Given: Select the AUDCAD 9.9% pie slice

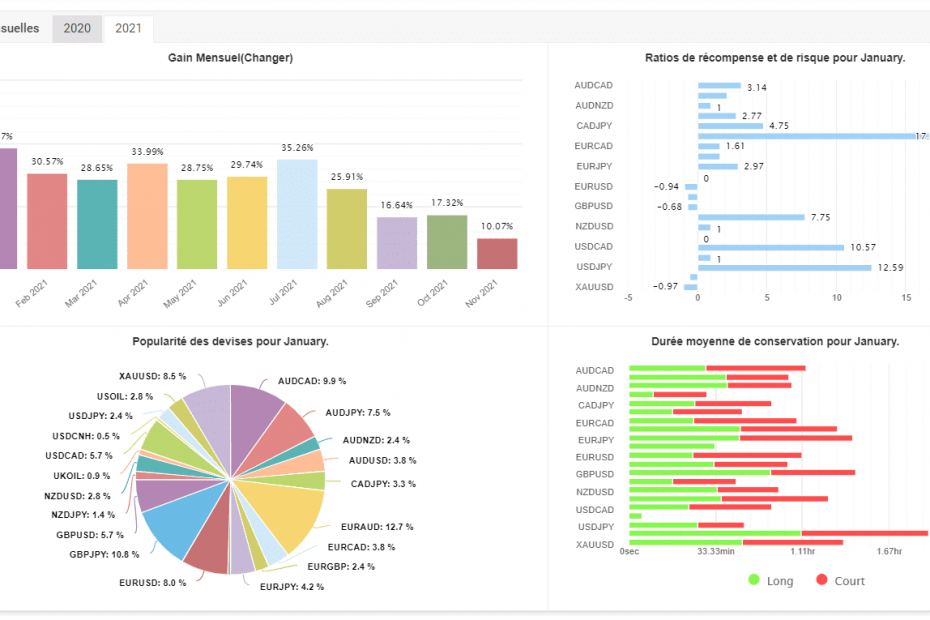Looking at the screenshot, I should pos(258,410).
